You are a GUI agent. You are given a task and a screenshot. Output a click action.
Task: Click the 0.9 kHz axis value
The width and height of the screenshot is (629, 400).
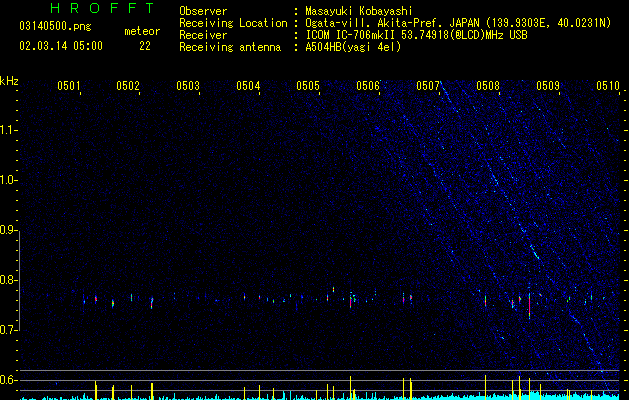pyautogui.click(x=8, y=230)
